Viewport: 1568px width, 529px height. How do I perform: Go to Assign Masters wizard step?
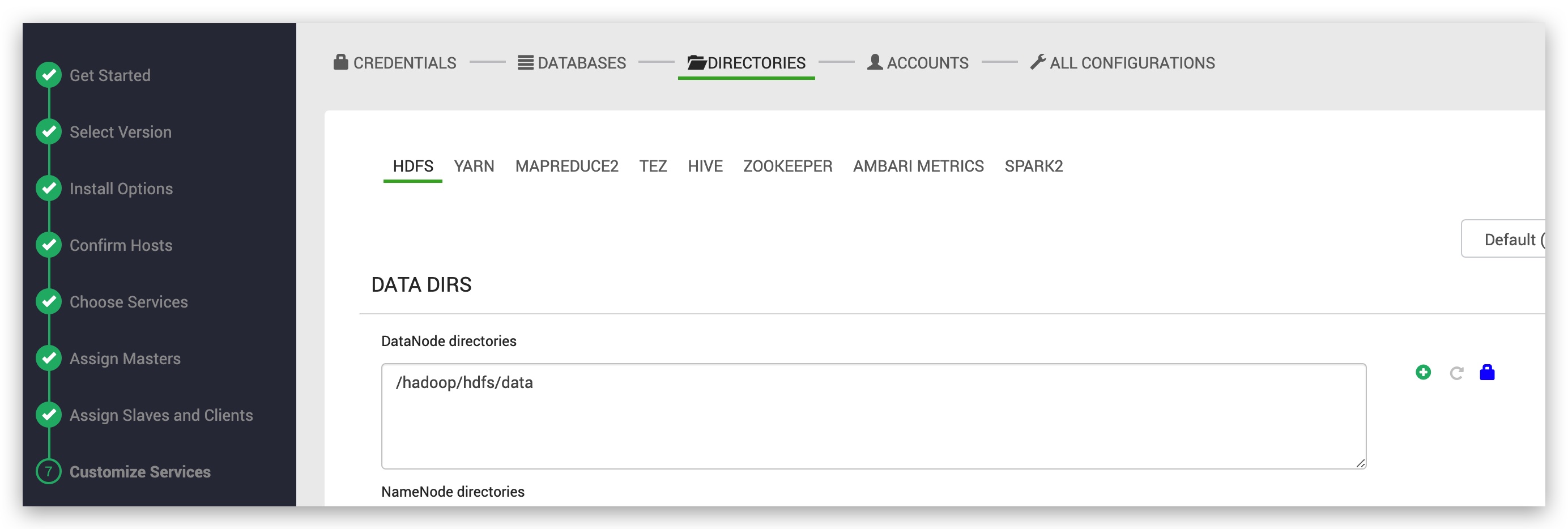(125, 359)
